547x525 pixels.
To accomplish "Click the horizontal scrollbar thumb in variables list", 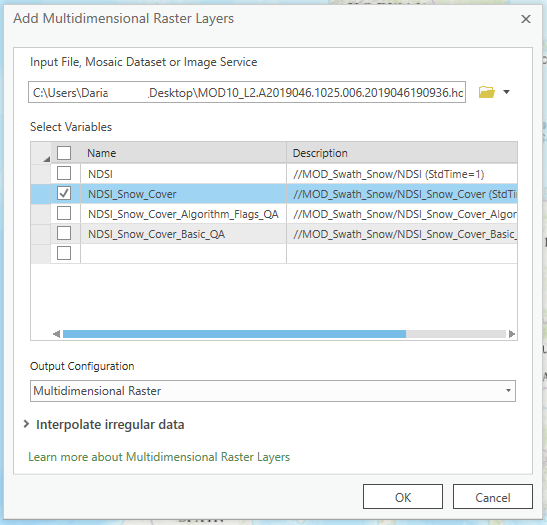I will pyautogui.click(x=234, y=334).
